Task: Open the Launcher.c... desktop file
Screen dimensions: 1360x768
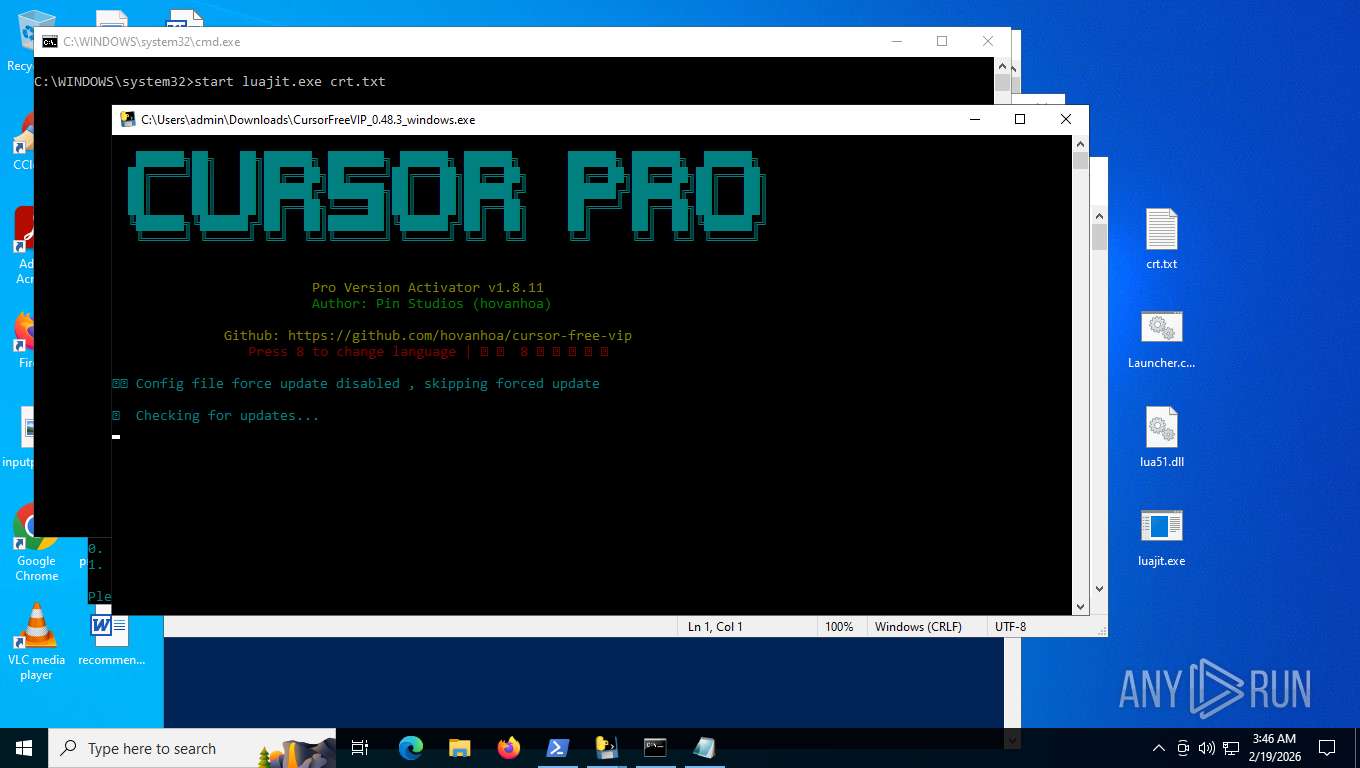Action: [1161, 338]
